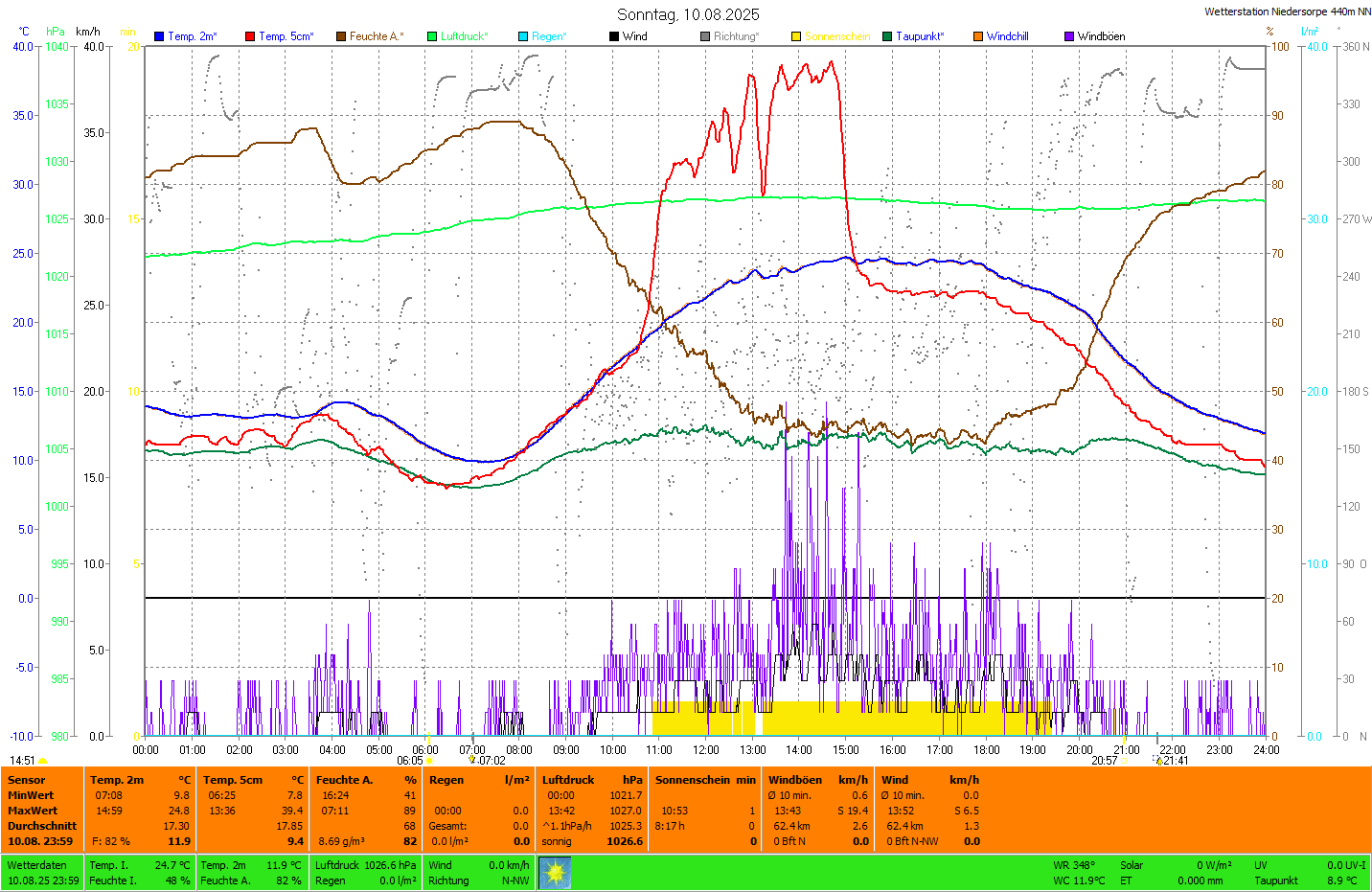Click the Luftdruck hPa column header
The width and height of the screenshot is (1372, 892).
[x=592, y=780]
